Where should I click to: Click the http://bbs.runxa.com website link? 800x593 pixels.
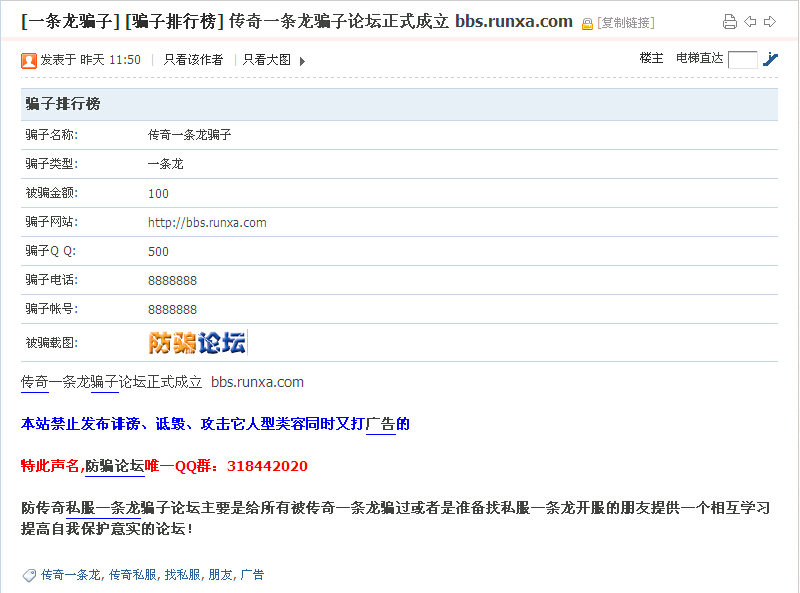point(207,222)
